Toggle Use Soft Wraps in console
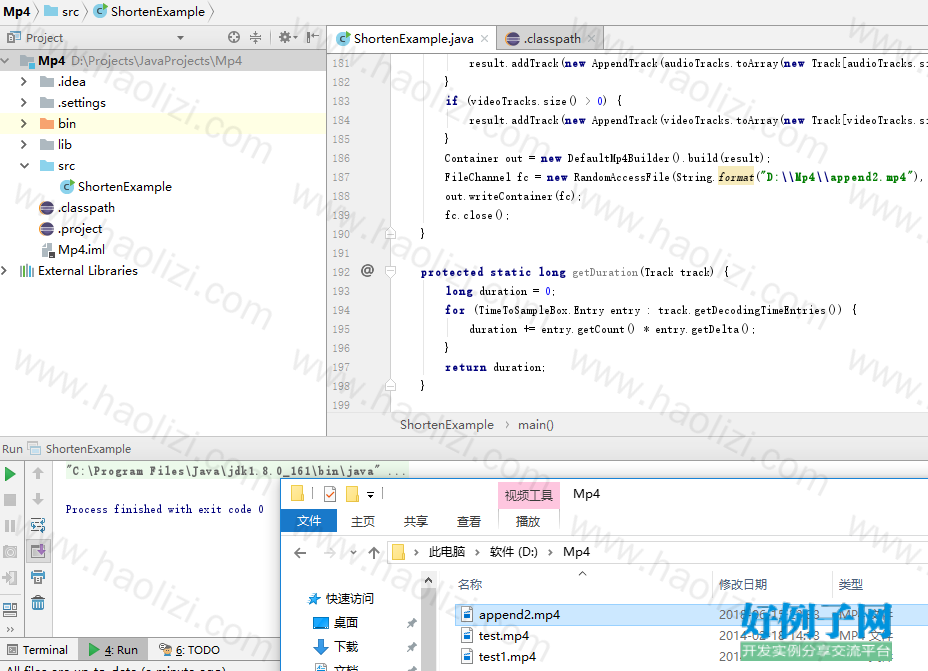 (x=38, y=525)
